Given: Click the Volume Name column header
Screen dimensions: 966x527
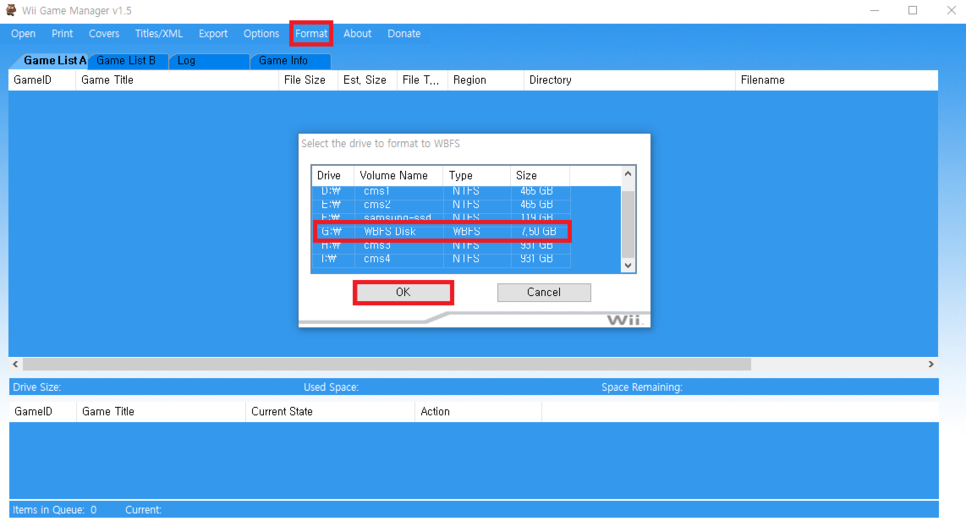Looking at the screenshot, I should [399, 176].
